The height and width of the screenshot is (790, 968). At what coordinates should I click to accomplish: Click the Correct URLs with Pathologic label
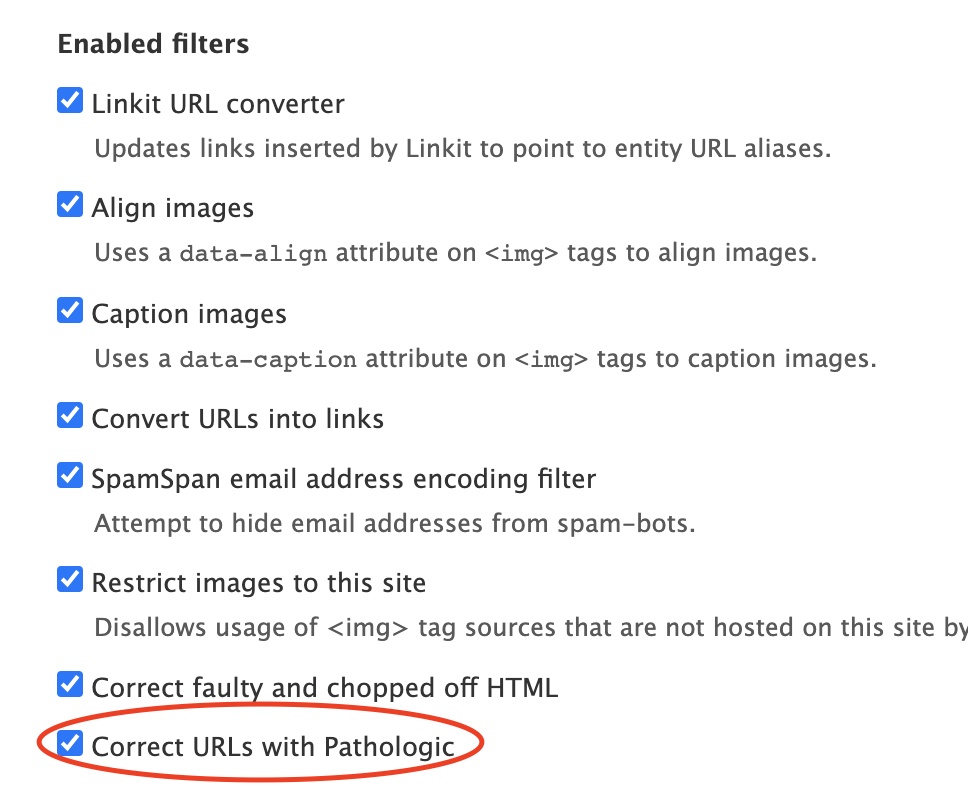tap(273, 745)
